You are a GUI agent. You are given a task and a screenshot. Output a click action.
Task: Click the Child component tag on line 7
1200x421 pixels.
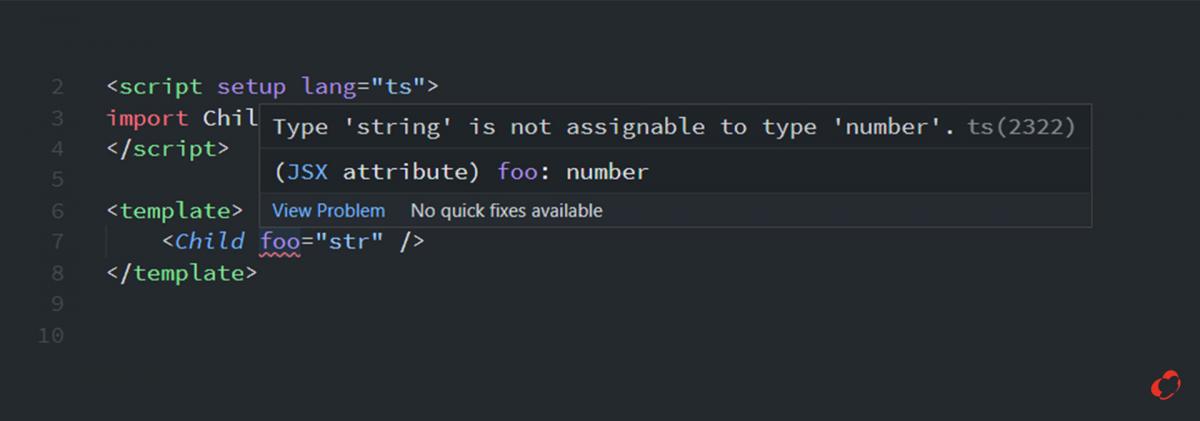tap(209, 241)
